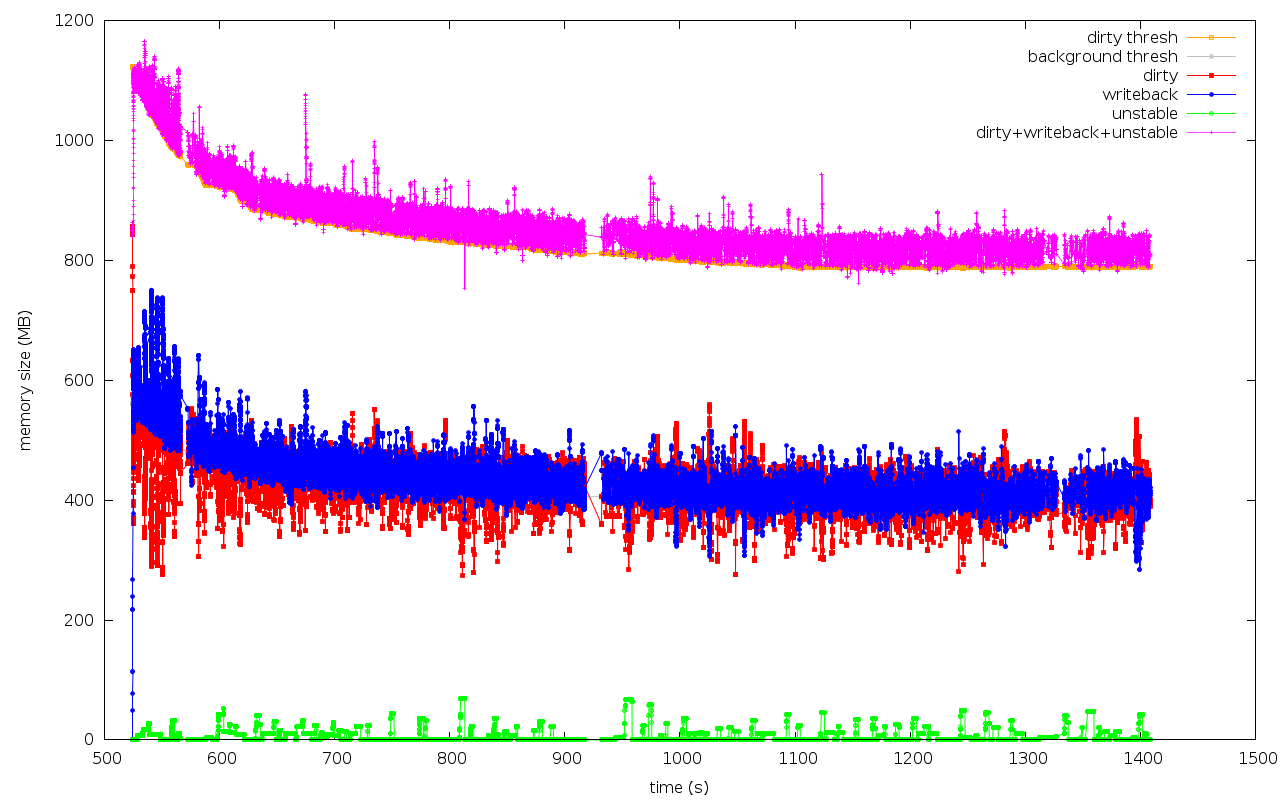Click the x-axis label 700

pos(336,758)
